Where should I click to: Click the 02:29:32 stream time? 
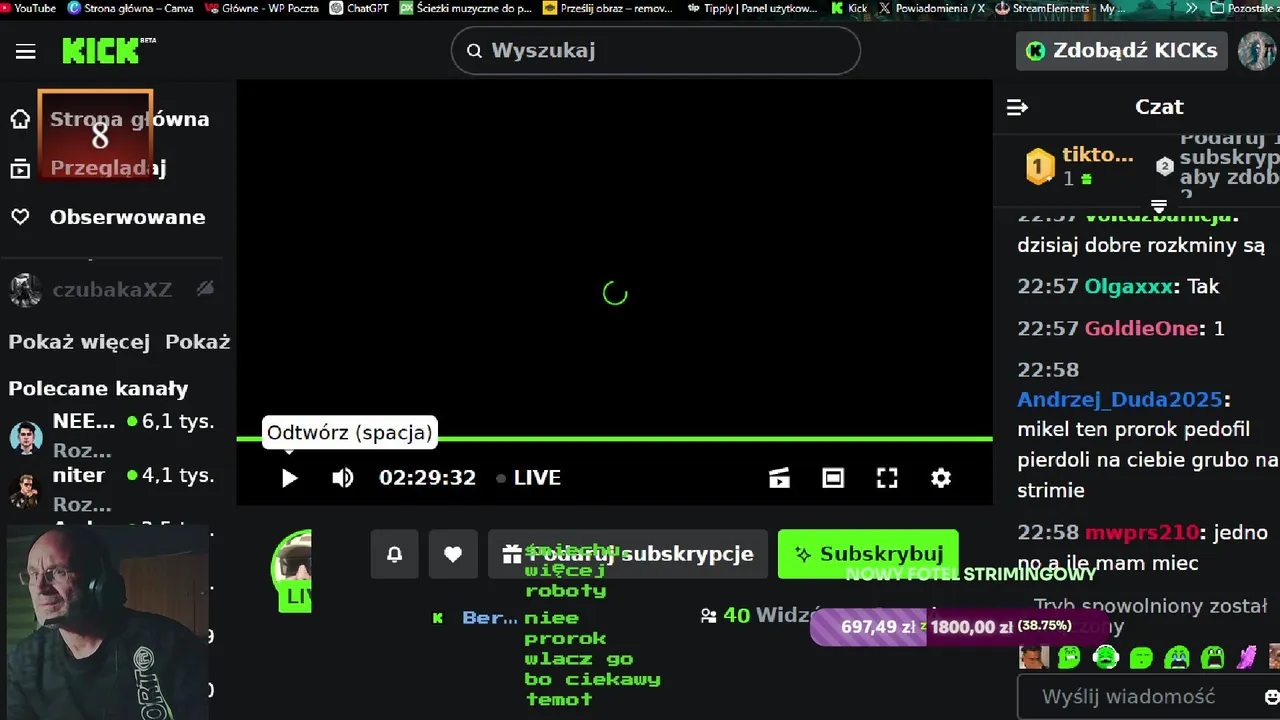tap(427, 478)
